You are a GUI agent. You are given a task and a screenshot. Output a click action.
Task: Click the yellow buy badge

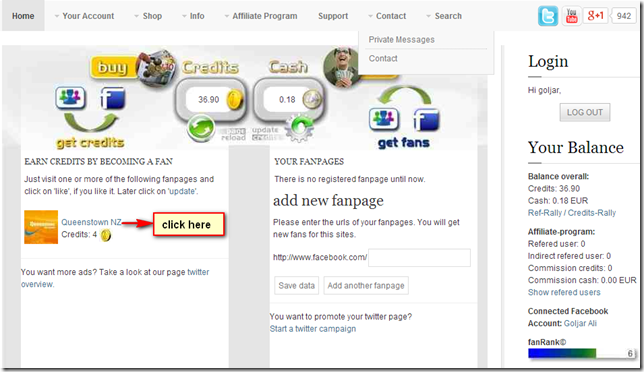(x=113, y=67)
